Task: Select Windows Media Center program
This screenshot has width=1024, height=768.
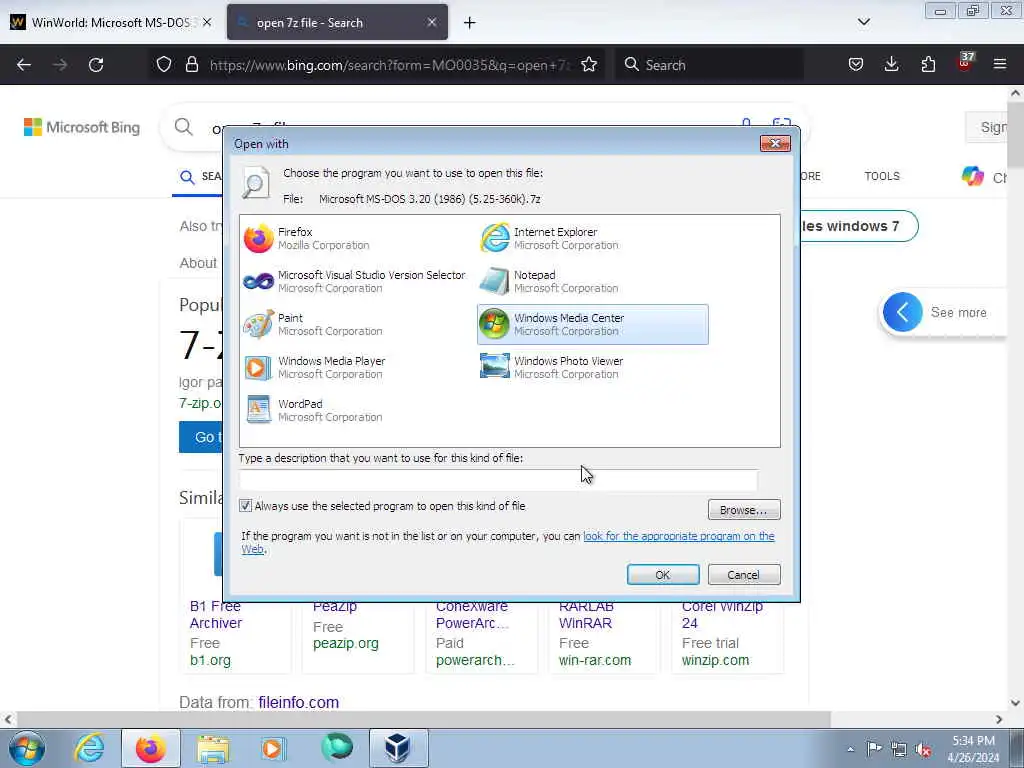Action: click(592, 325)
